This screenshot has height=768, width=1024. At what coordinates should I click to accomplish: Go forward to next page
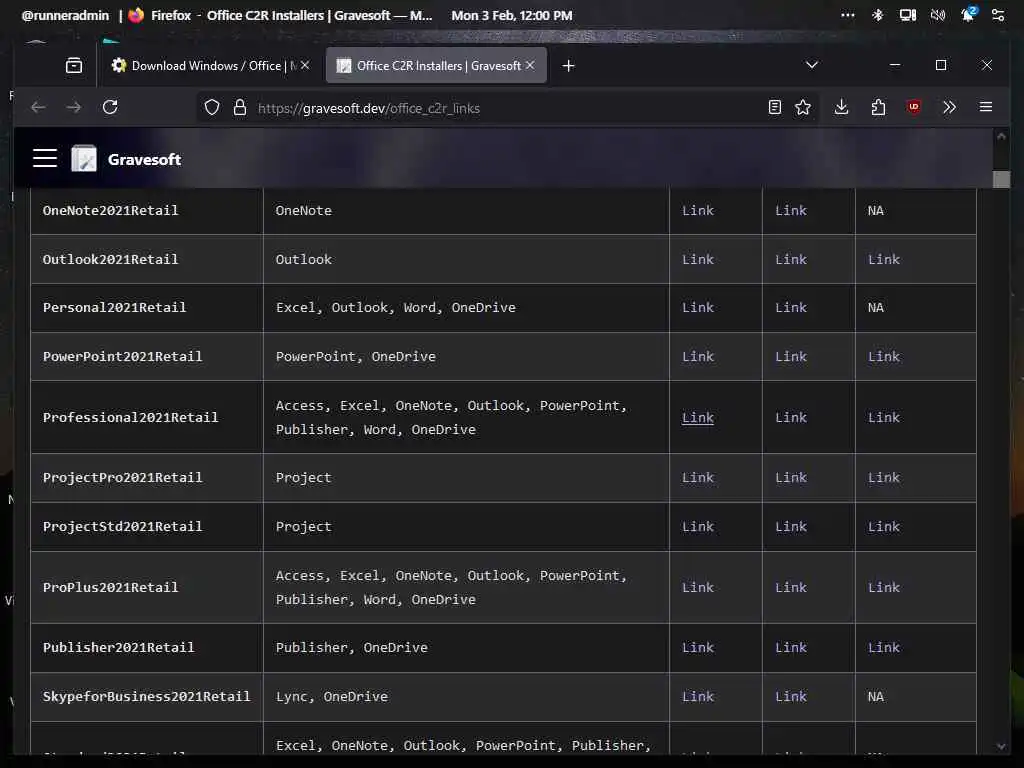pos(74,108)
